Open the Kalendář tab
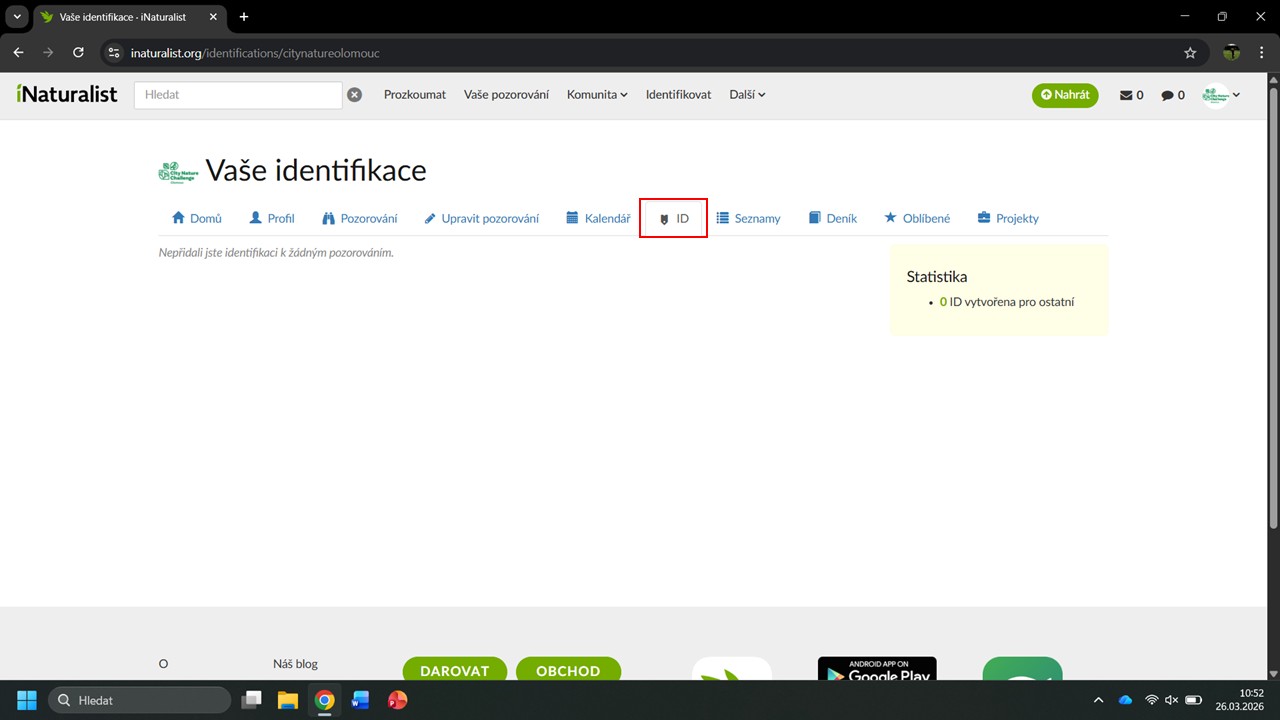Image resolution: width=1280 pixels, height=720 pixels. click(x=598, y=218)
